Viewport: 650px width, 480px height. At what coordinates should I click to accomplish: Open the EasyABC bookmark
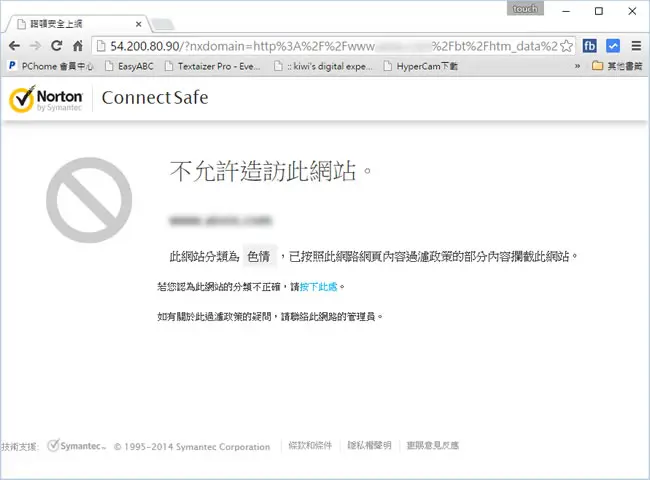[129, 66]
